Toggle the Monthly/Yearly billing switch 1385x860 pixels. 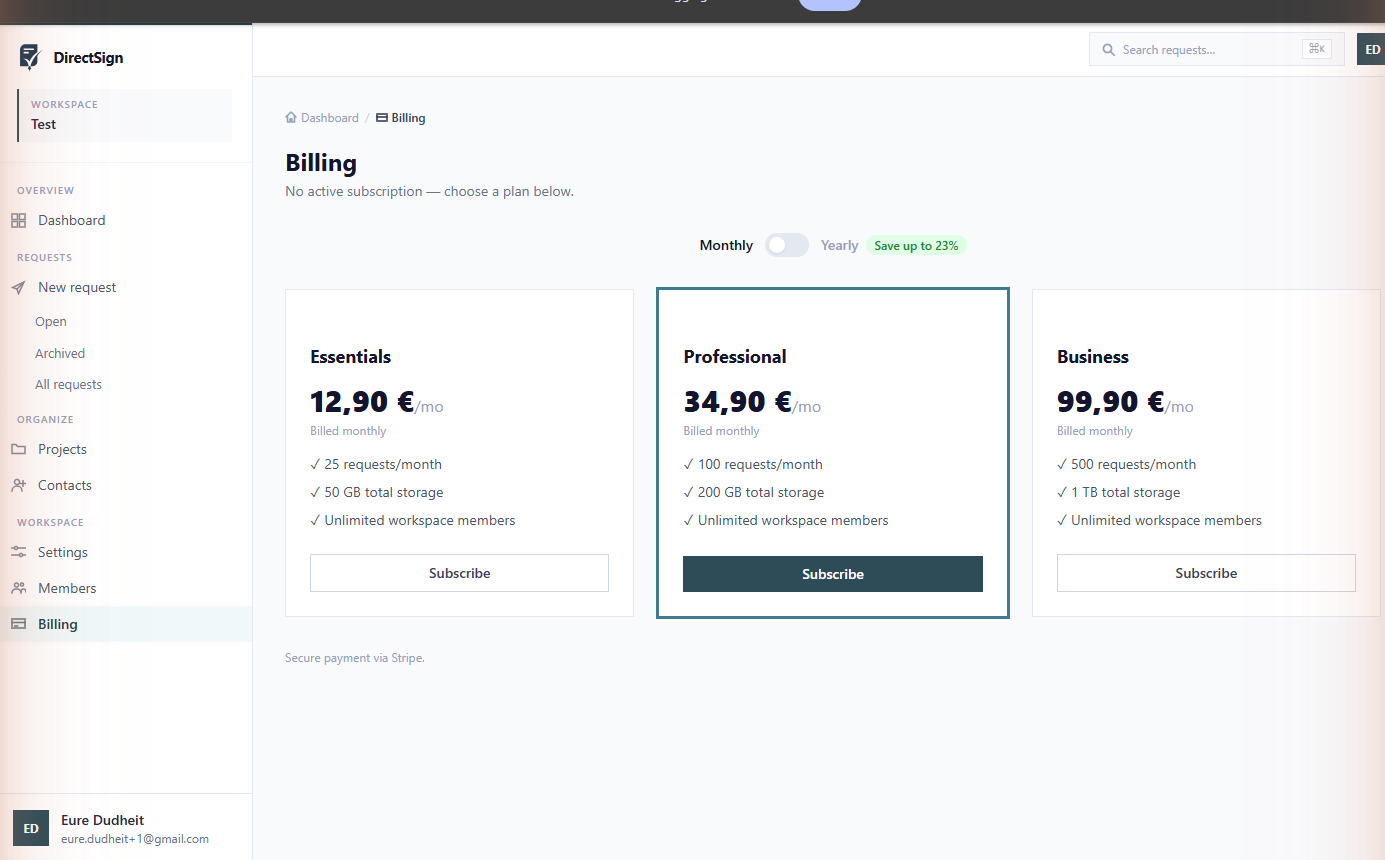(x=787, y=245)
